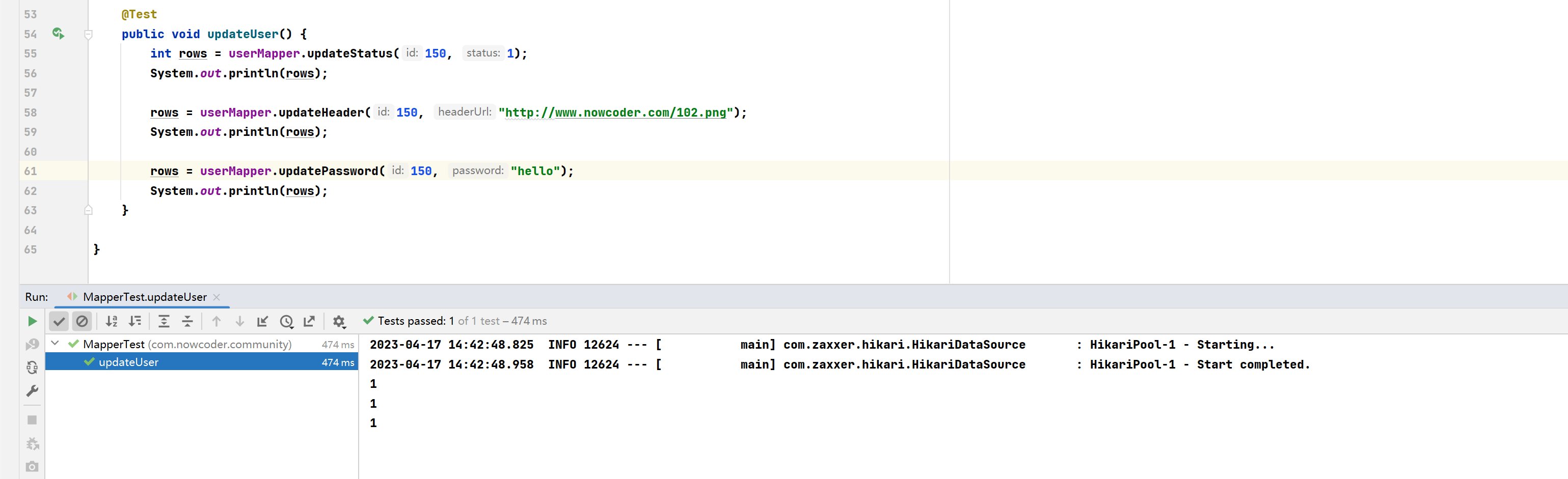Select the MapperTest.updateUser run tab
This screenshot has width=1568, height=479.
[145, 297]
